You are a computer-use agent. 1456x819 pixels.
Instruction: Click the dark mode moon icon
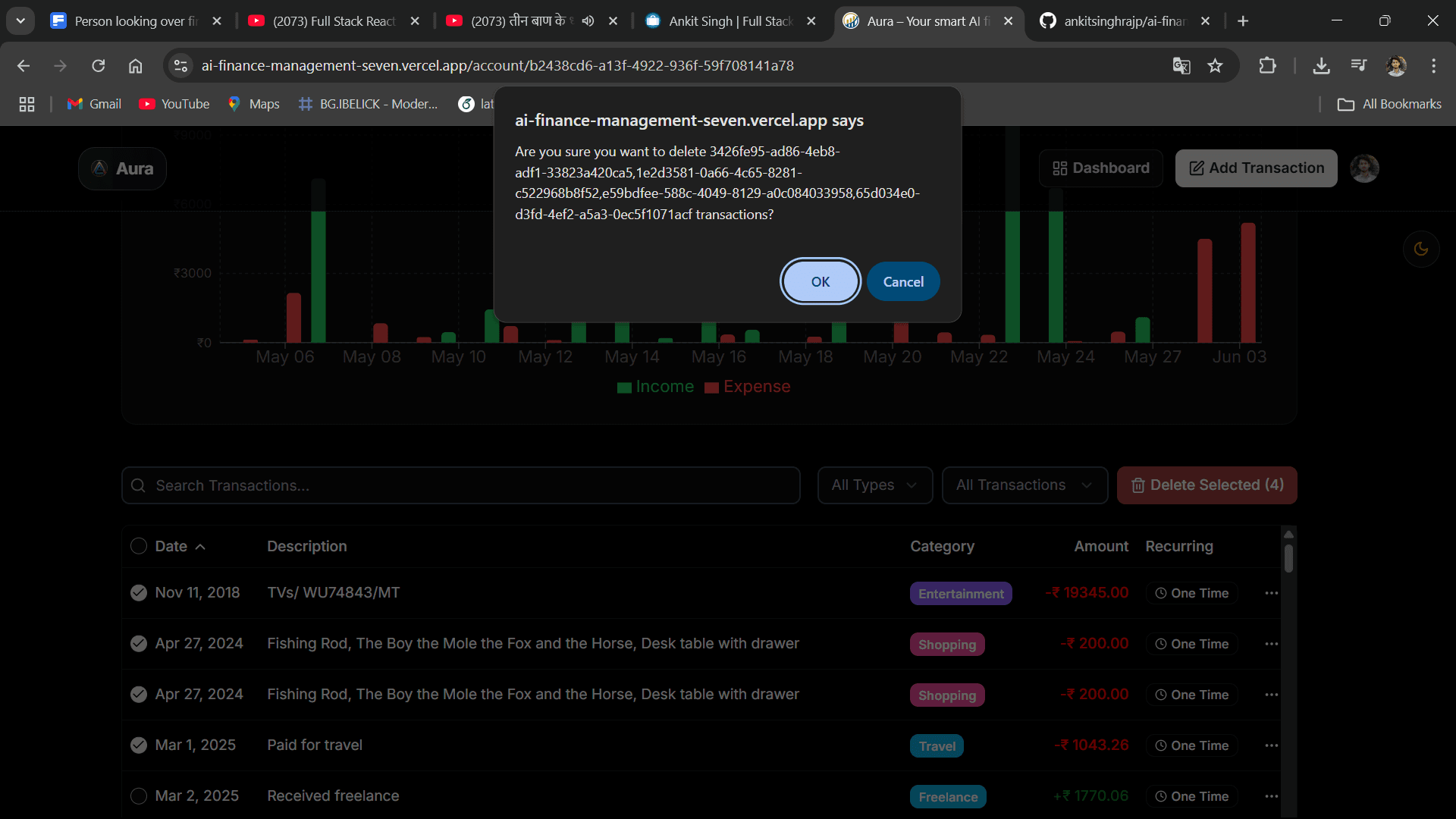tap(1421, 249)
